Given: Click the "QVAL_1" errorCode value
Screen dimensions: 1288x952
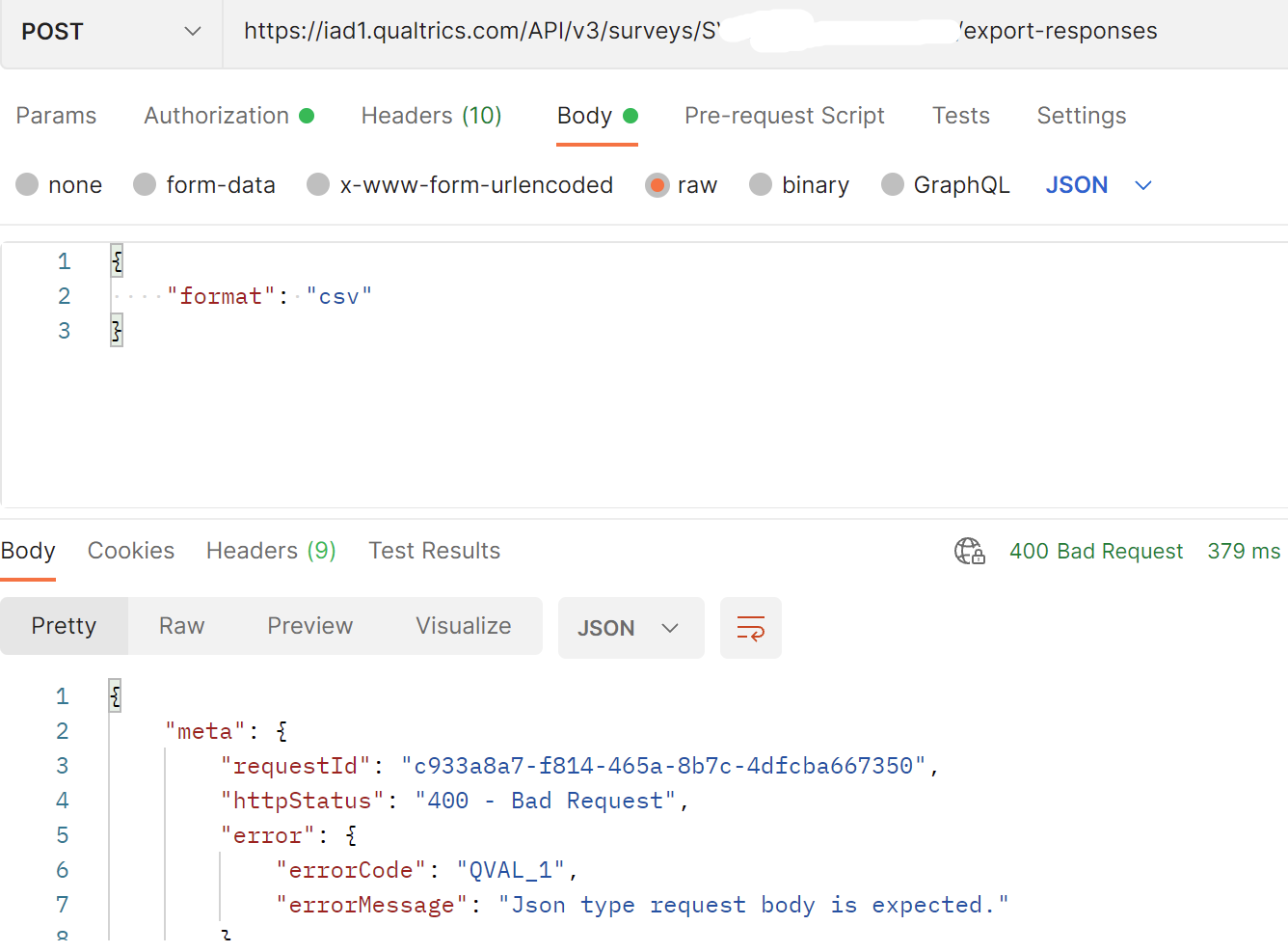Looking at the screenshot, I should point(510,870).
